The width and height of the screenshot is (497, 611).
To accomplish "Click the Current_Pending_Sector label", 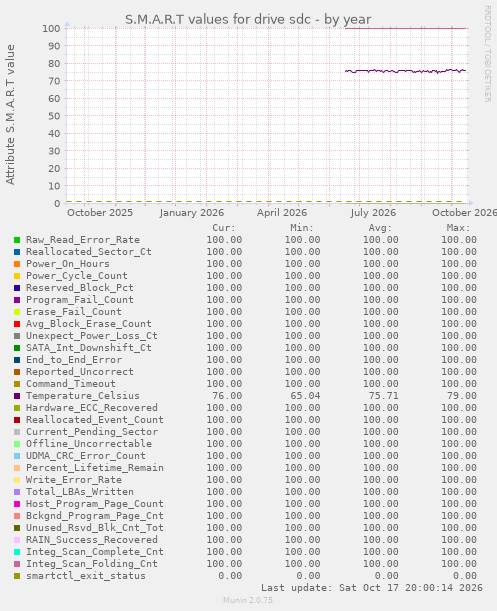I will (x=92, y=432).
